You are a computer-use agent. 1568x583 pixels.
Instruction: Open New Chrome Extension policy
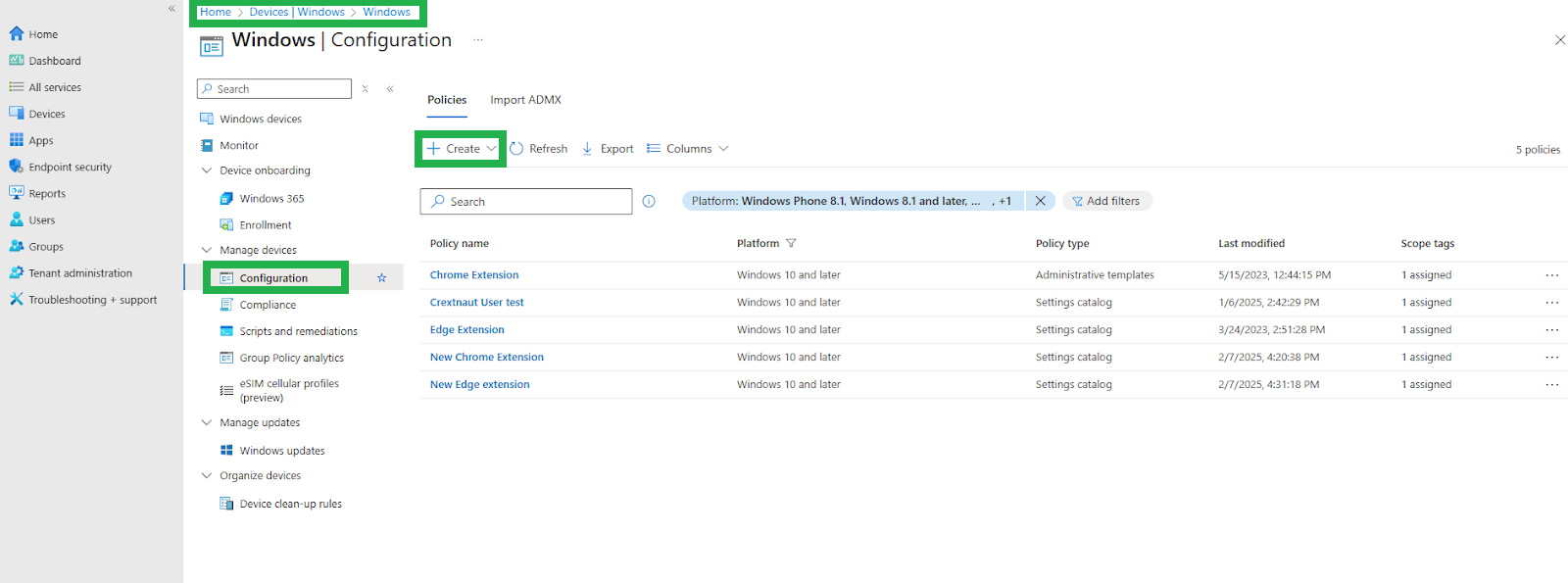click(x=487, y=358)
